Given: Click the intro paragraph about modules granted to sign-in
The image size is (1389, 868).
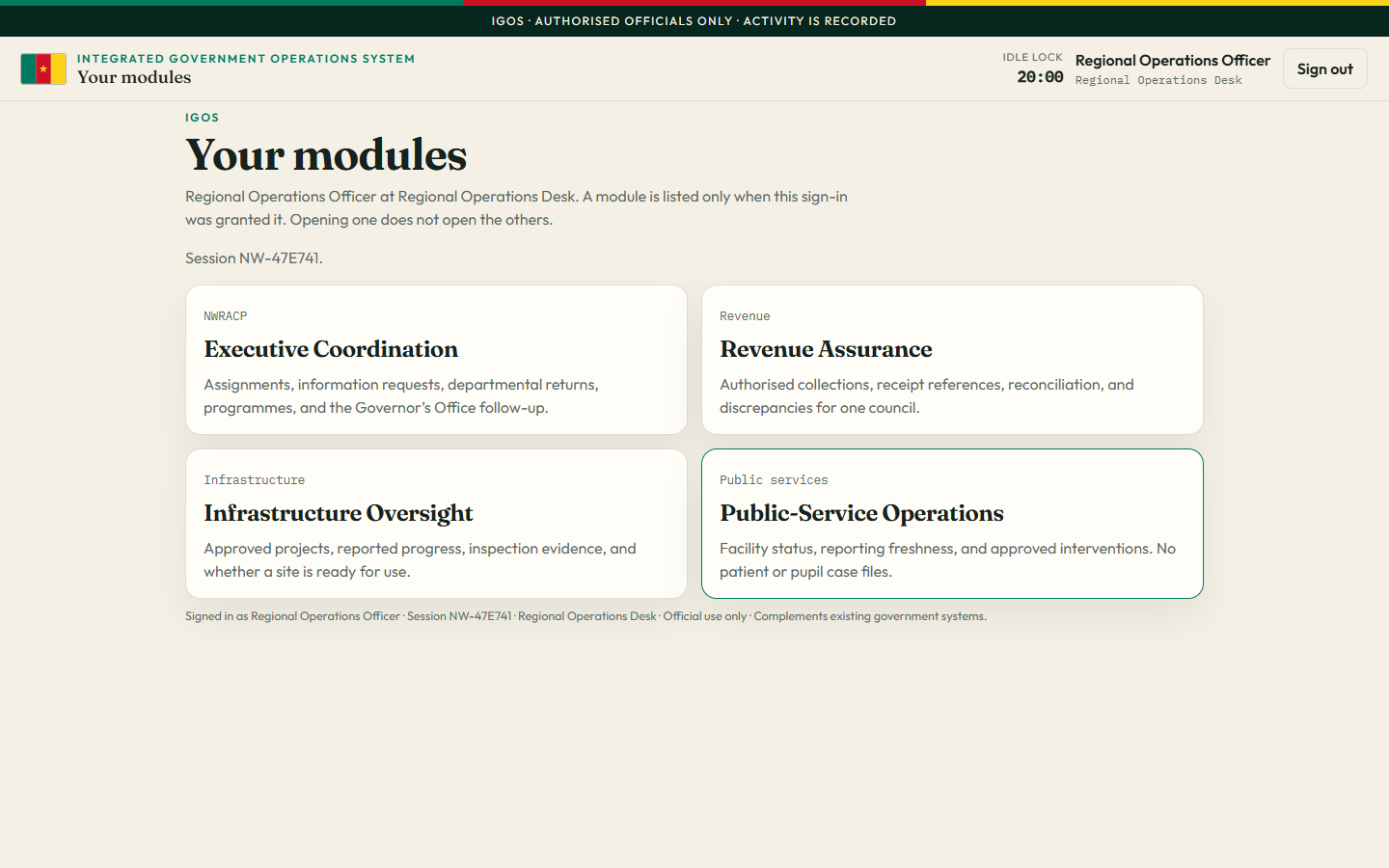Looking at the screenshot, I should (516, 208).
